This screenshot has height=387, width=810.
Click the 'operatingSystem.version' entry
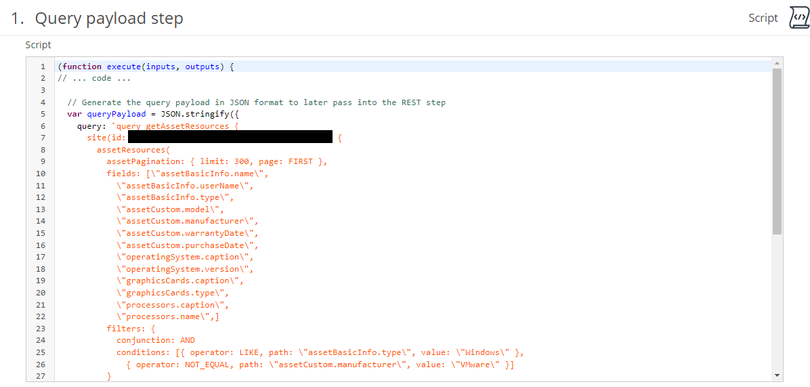pos(185,269)
